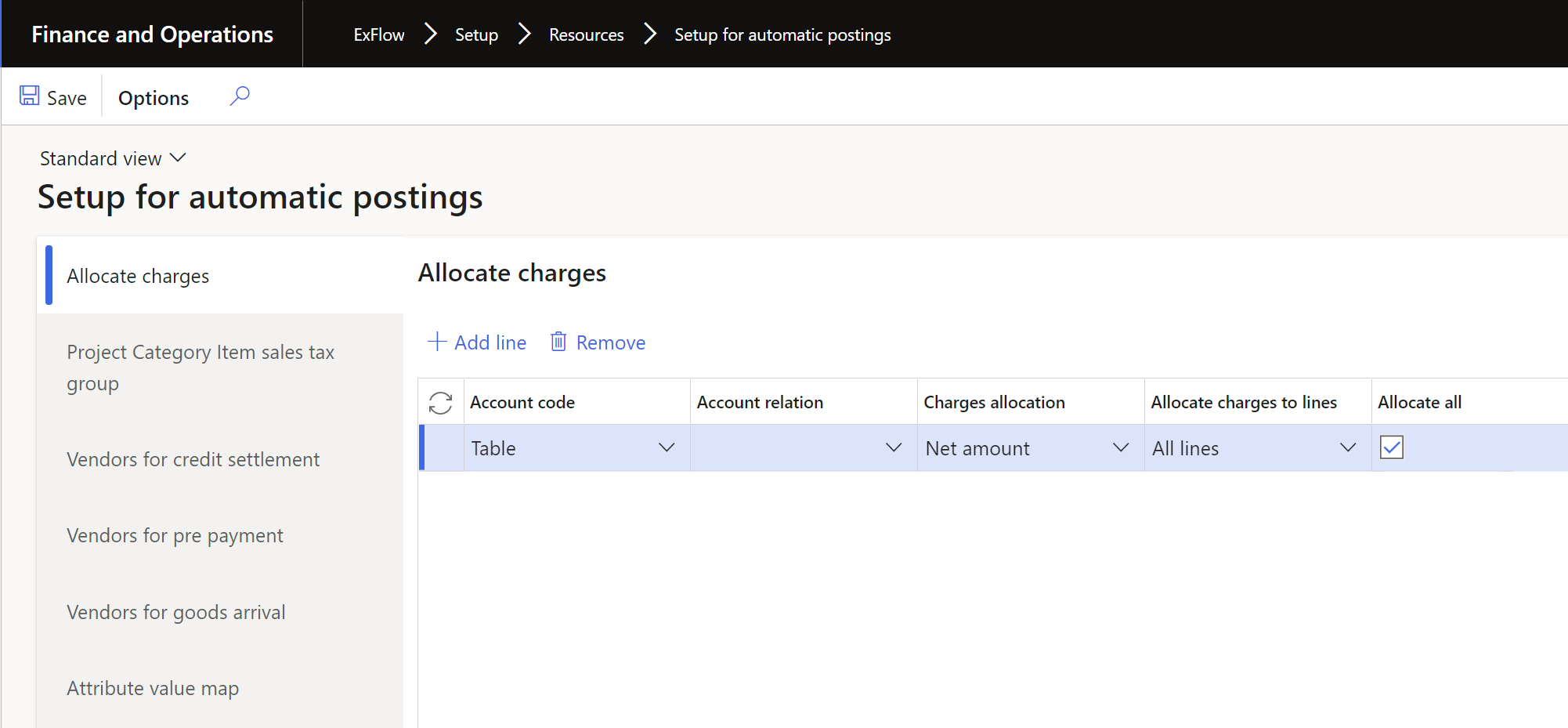Click the ExFlow breadcrumb link
Viewport: 1568px width, 728px height.
[379, 34]
